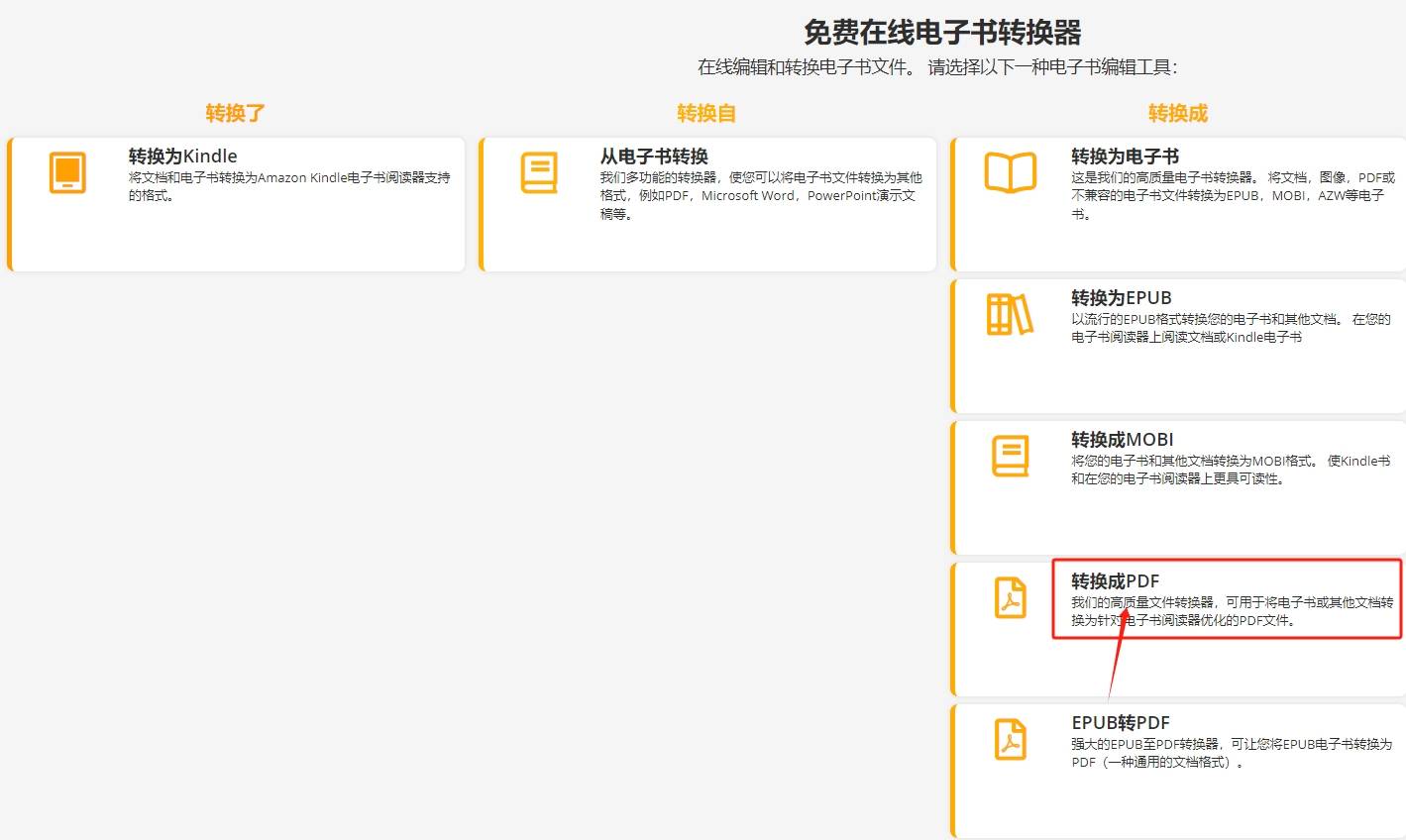Select the 转换为电子书 converter
The width and height of the screenshot is (1406, 840).
pos(1179,203)
